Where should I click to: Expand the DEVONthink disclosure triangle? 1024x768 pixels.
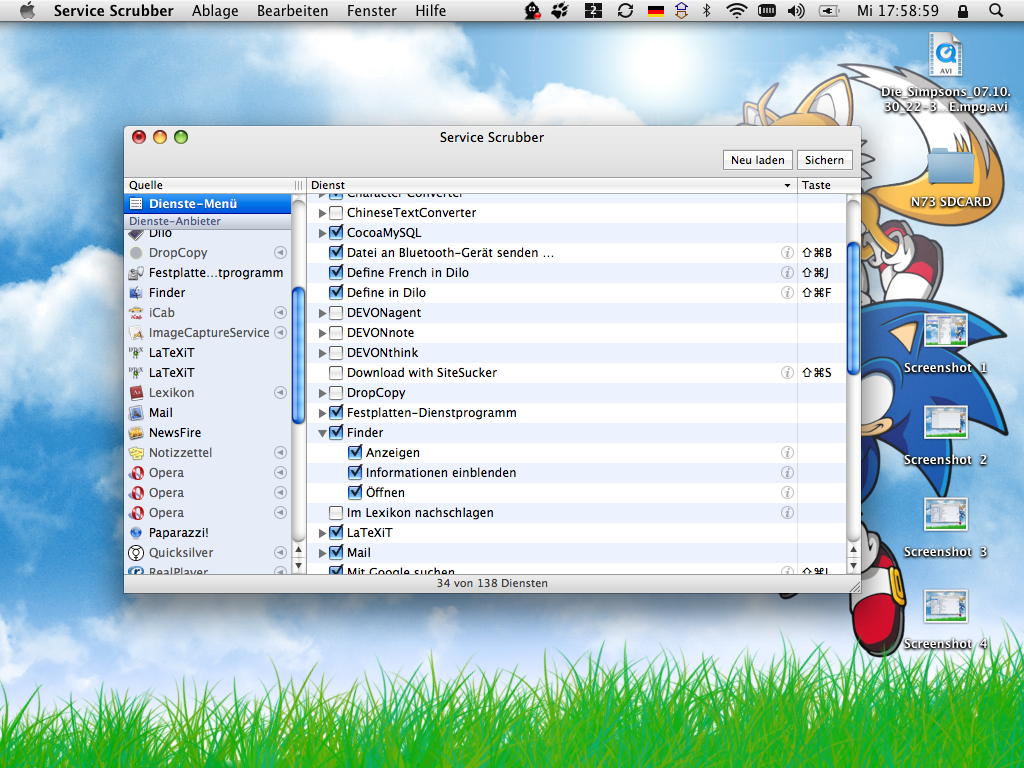pyautogui.click(x=322, y=353)
